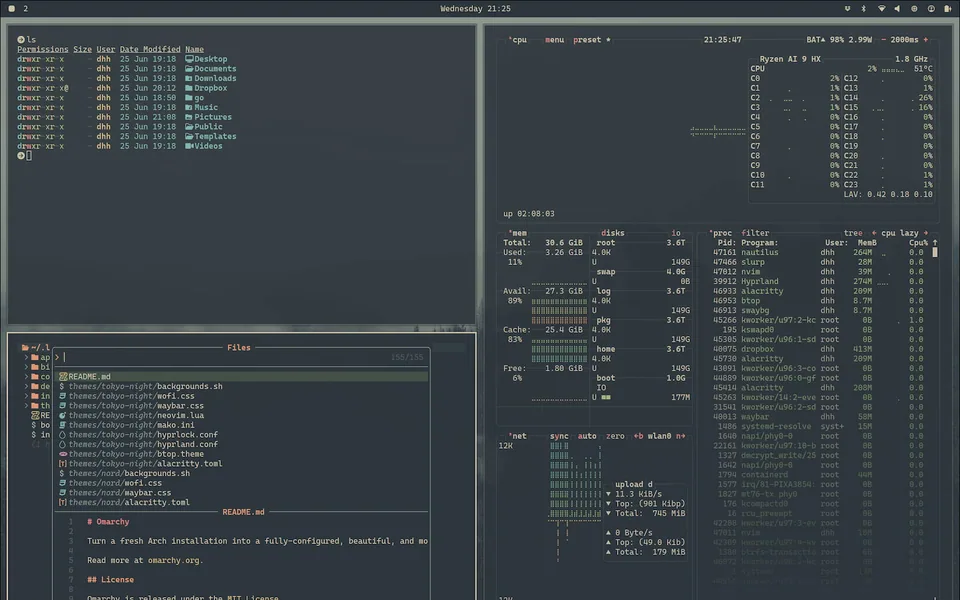960x600 pixels.
Task: Click left arrow before cpu lazy sorting
Action: tap(874, 233)
